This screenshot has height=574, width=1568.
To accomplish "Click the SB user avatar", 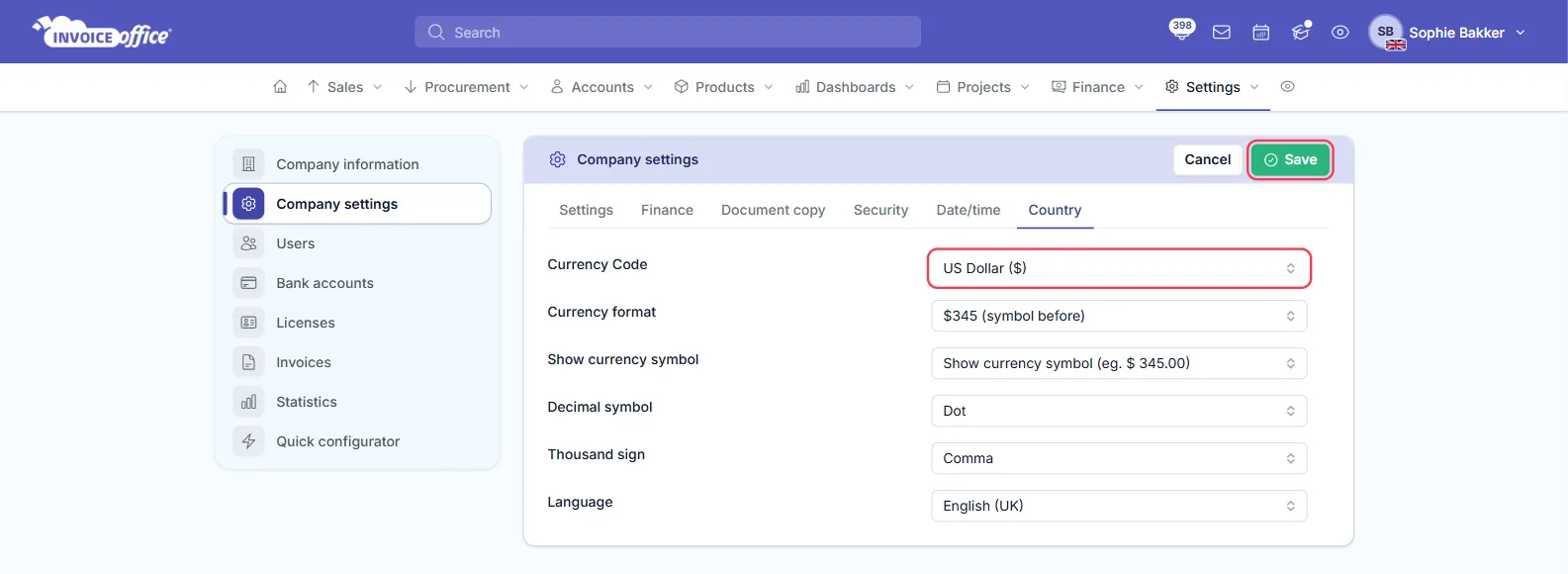I will click(x=1386, y=32).
